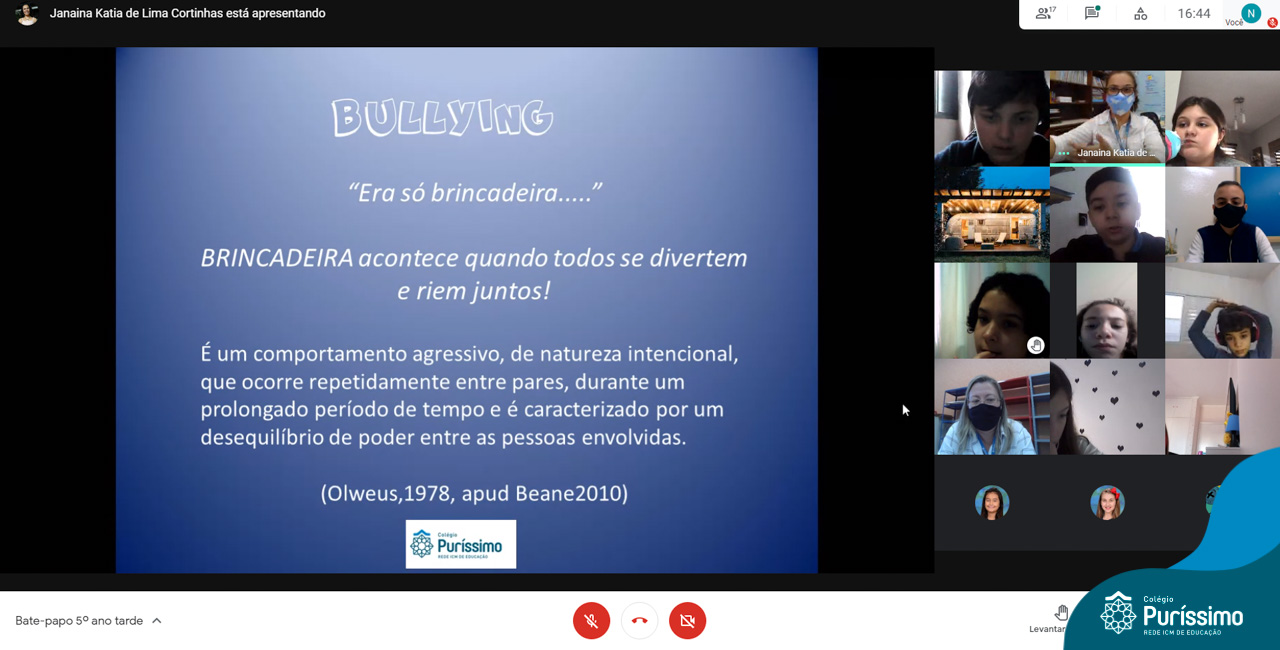Click the raised hand badge on participant tile
Screen dimensions: 1280x650
point(1036,345)
